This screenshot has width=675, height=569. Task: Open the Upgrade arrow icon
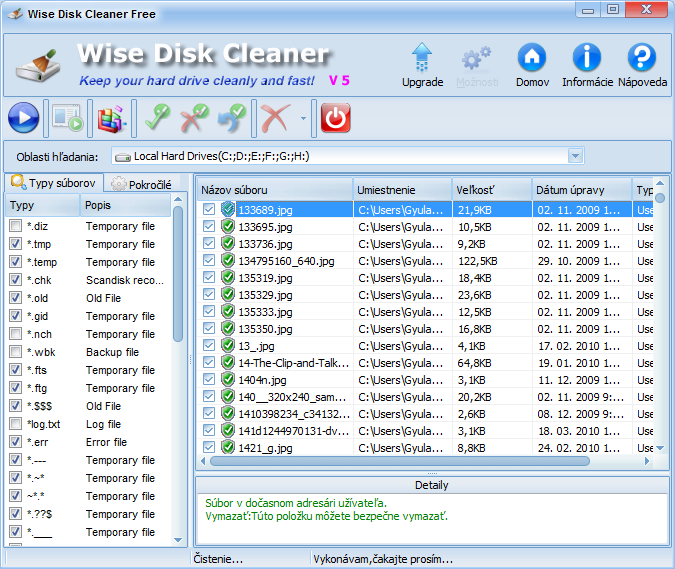[422, 60]
